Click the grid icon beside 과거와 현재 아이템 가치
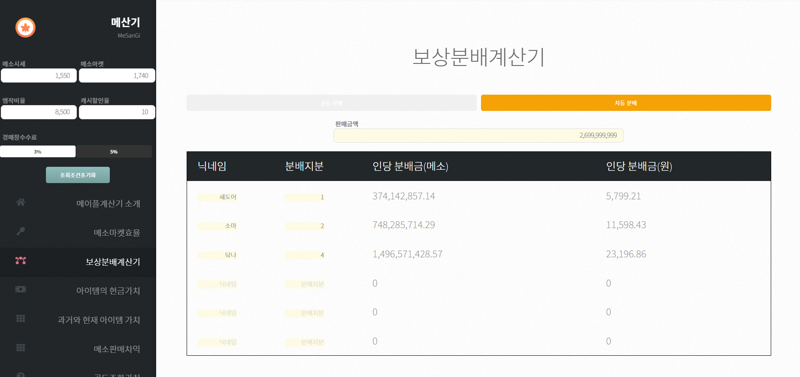Screen dimensions: 800x377 [21, 318]
